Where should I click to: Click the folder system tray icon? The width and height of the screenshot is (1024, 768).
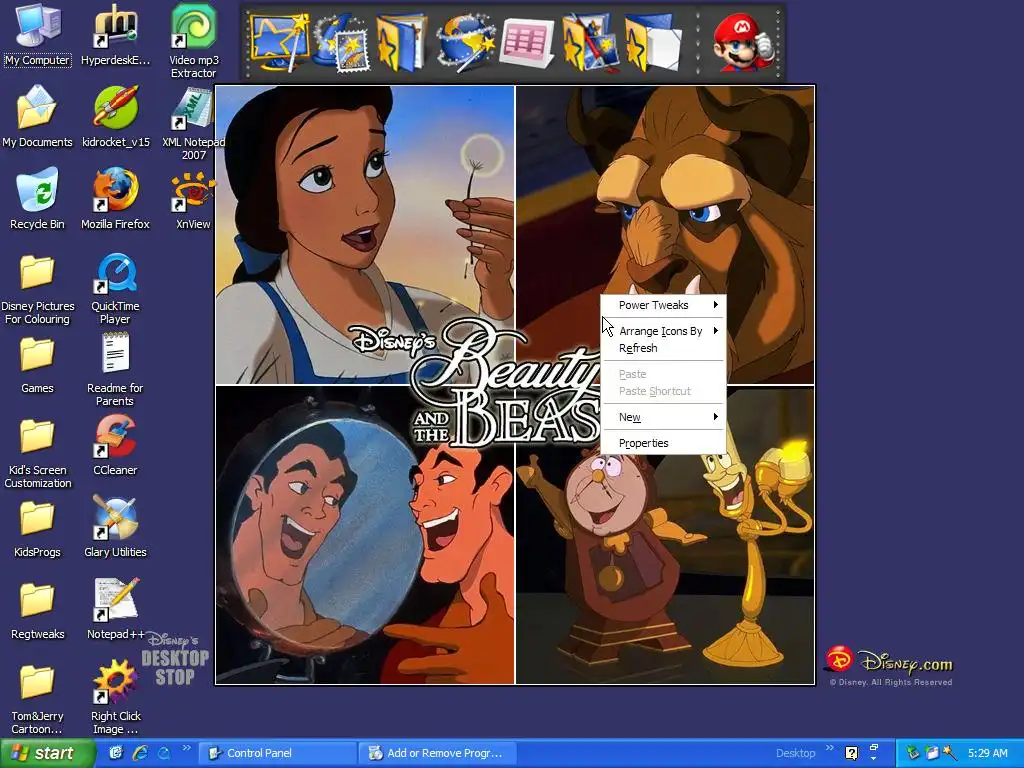[931, 753]
